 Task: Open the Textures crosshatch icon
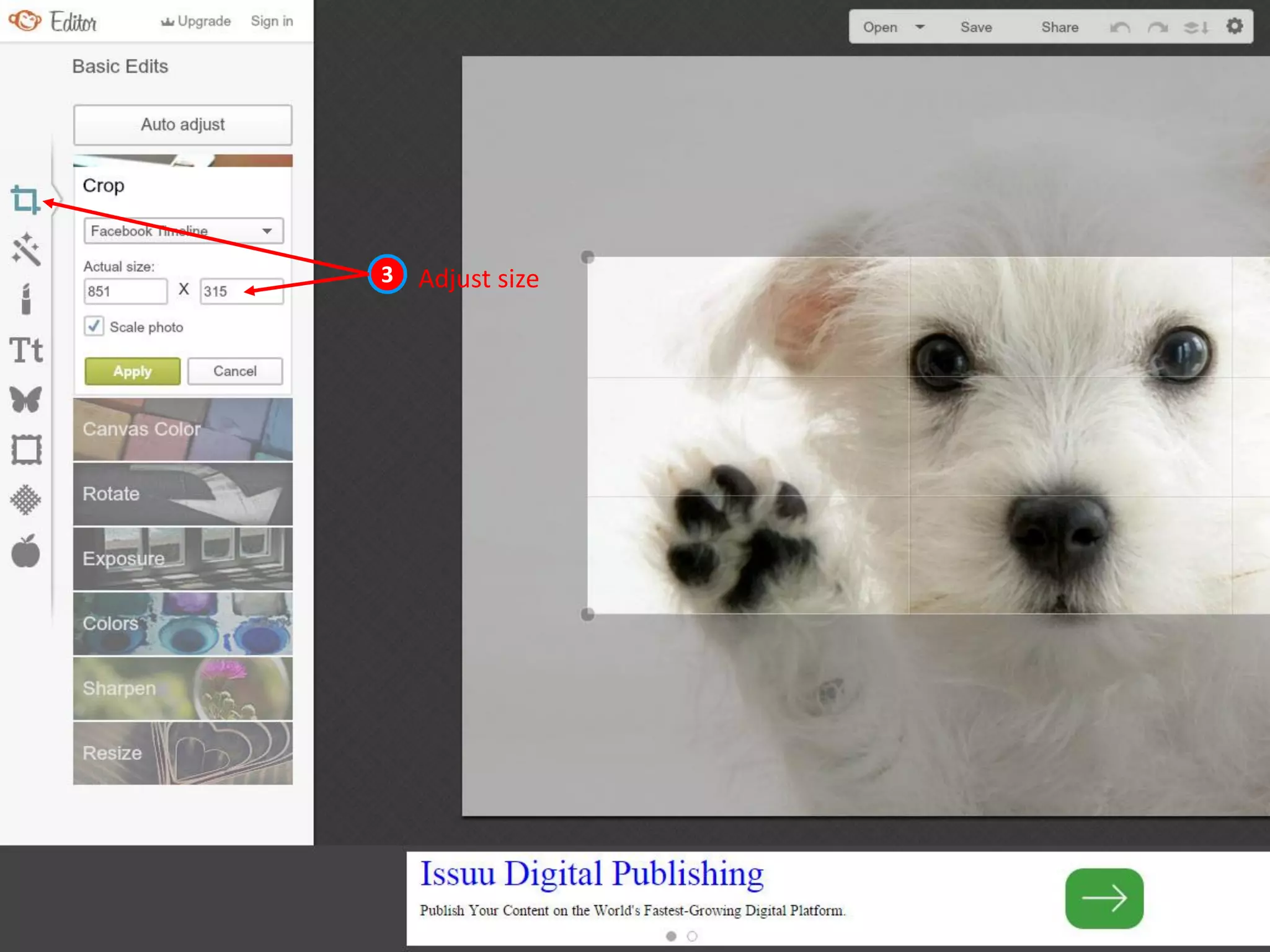point(26,500)
